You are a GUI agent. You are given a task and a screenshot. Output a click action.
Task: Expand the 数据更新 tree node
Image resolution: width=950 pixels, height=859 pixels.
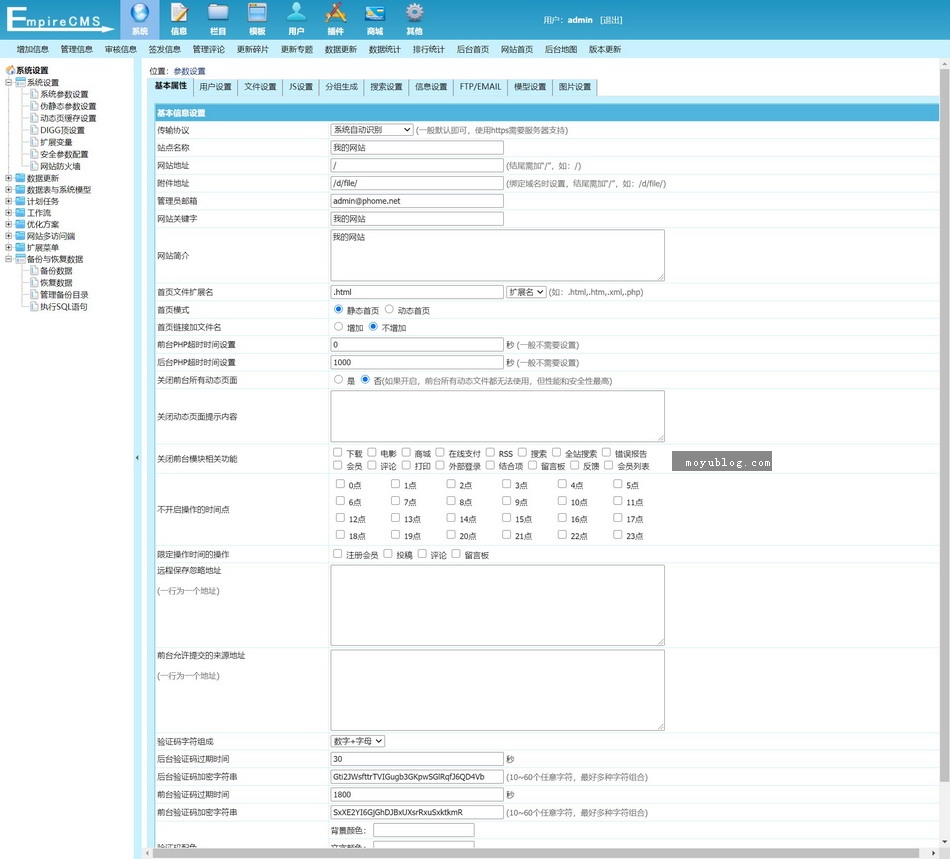click(8, 178)
